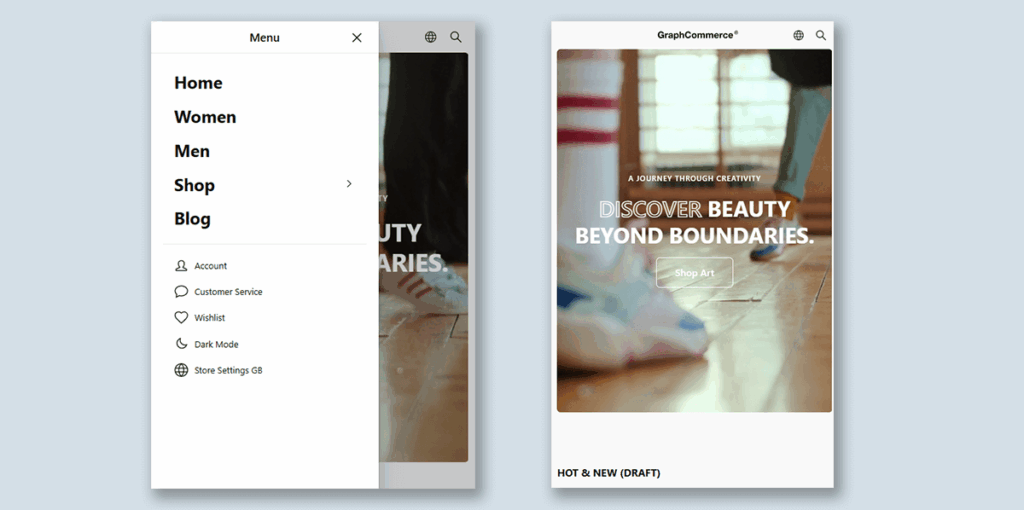Click the 'Discover Beauty Beyond Boundaries' hero headline

coord(694,222)
